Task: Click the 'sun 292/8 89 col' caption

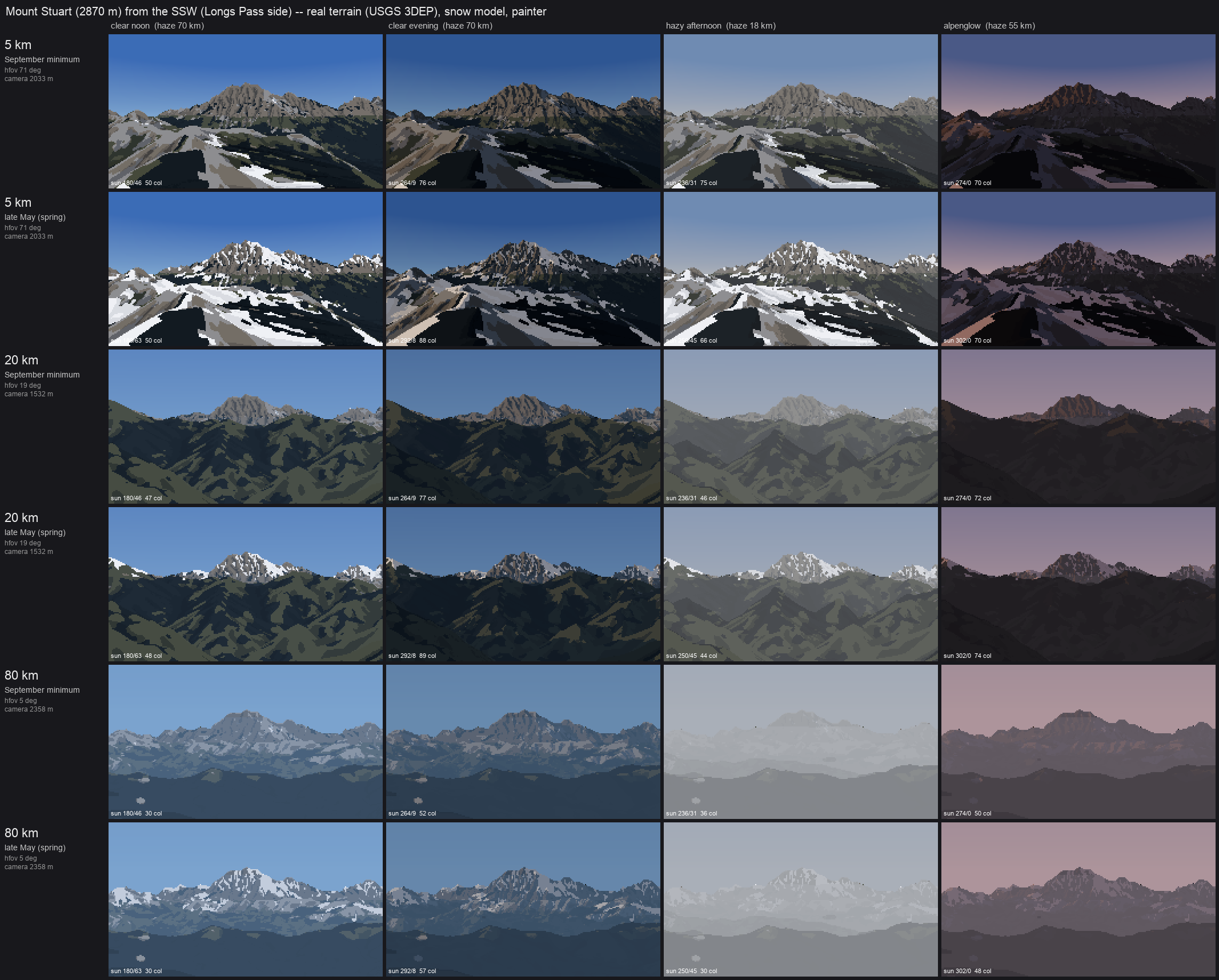Action: pyautogui.click(x=412, y=656)
